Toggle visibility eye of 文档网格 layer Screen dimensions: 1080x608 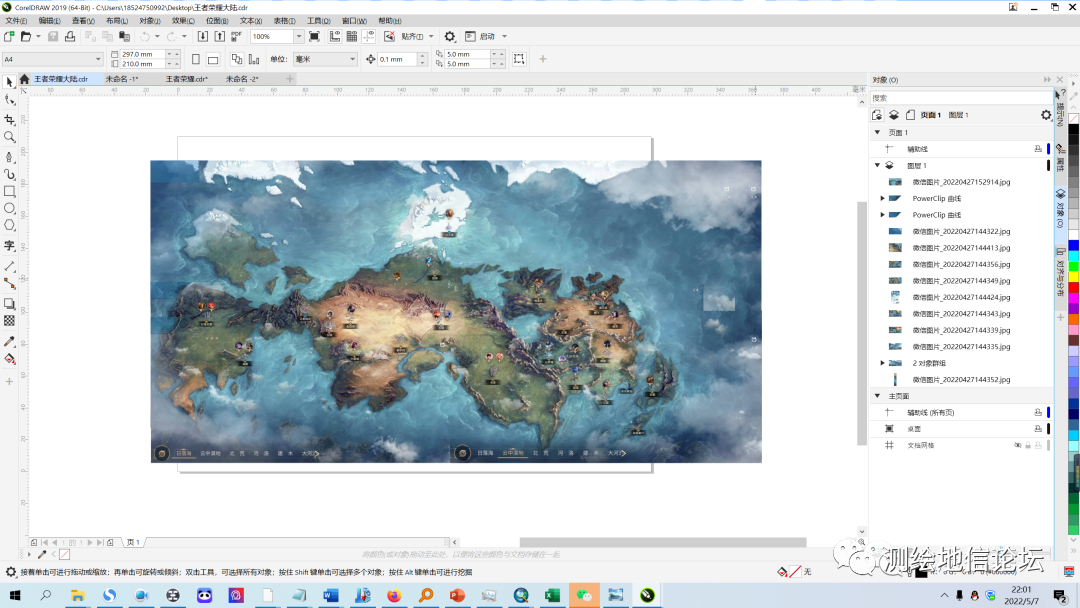pos(1018,445)
